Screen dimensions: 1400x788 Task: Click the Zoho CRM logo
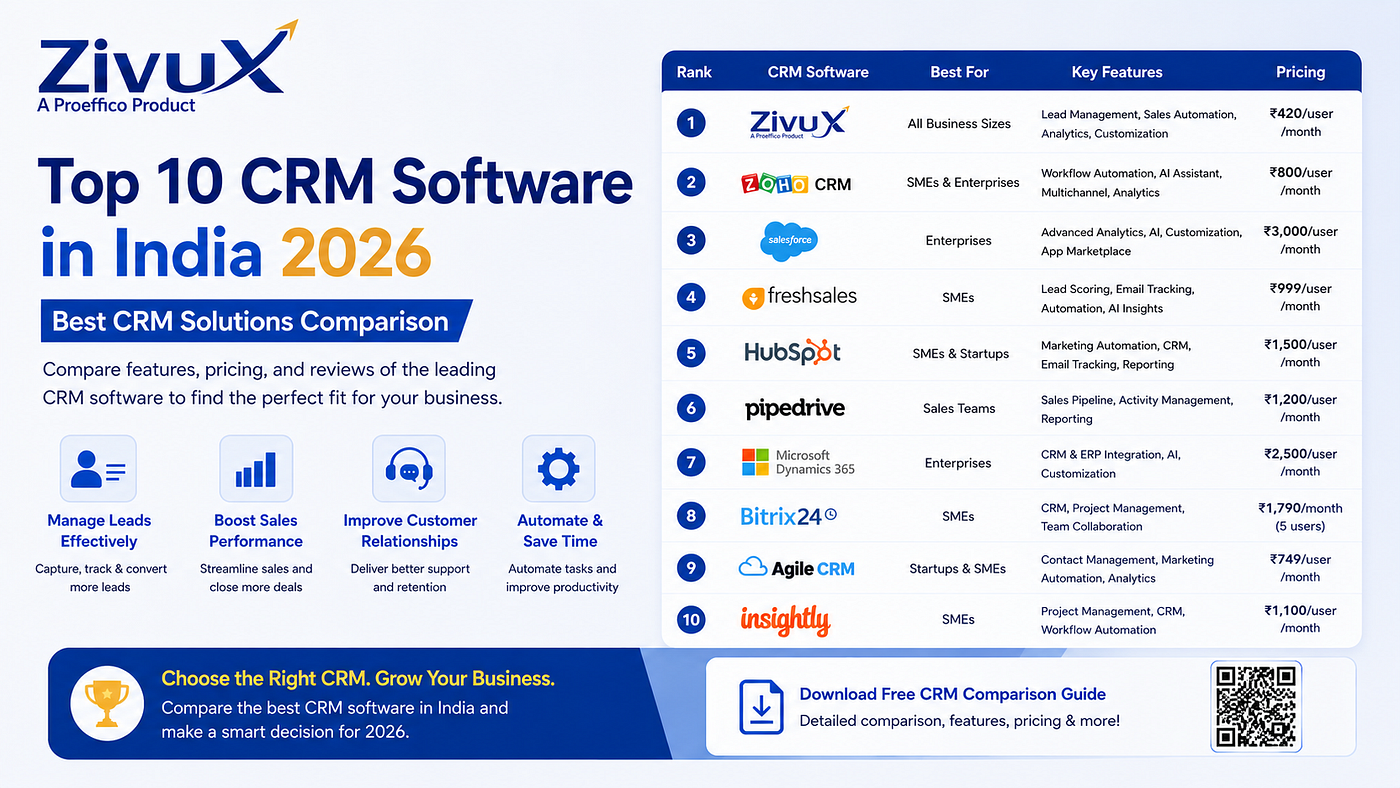796,183
